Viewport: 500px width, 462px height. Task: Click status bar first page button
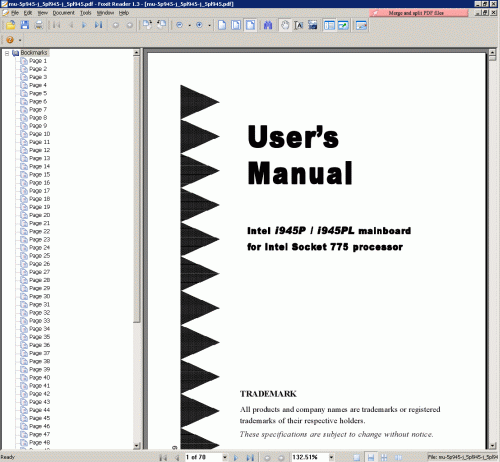(x=163, y=457)
